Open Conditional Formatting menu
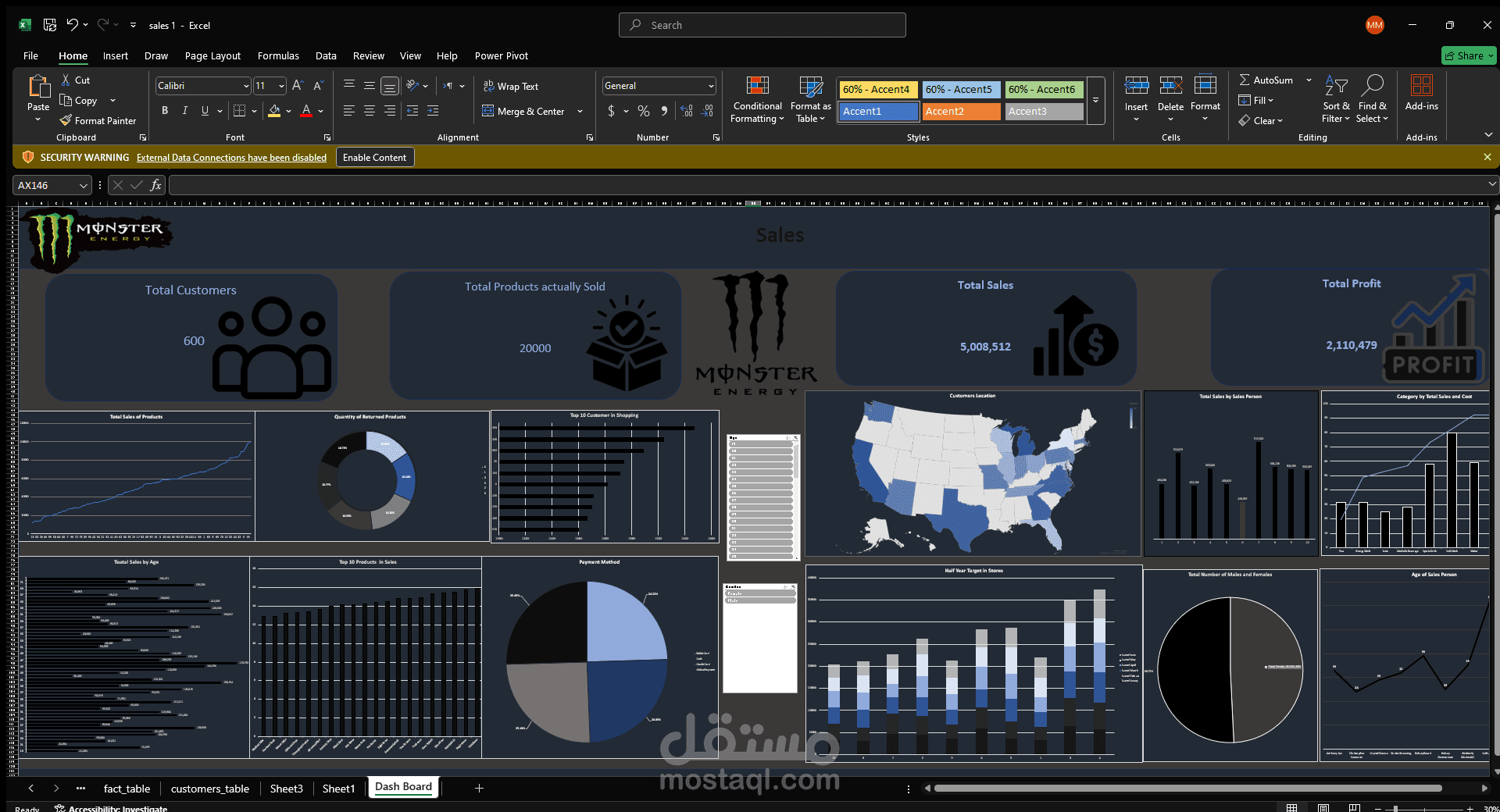Screen dimensions: 1500x812 [757, 99]
